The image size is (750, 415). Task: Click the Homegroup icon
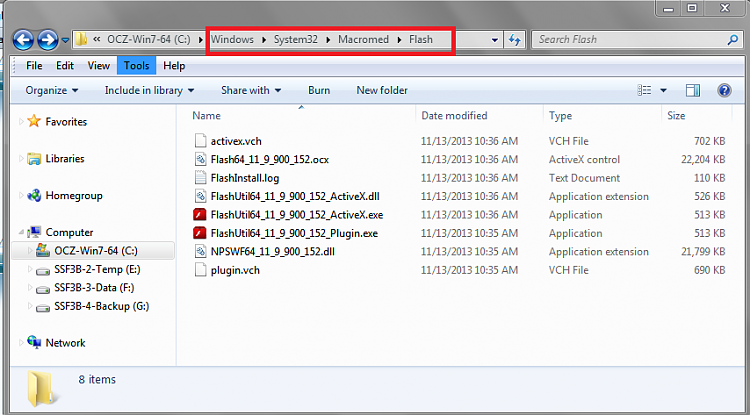34,196
